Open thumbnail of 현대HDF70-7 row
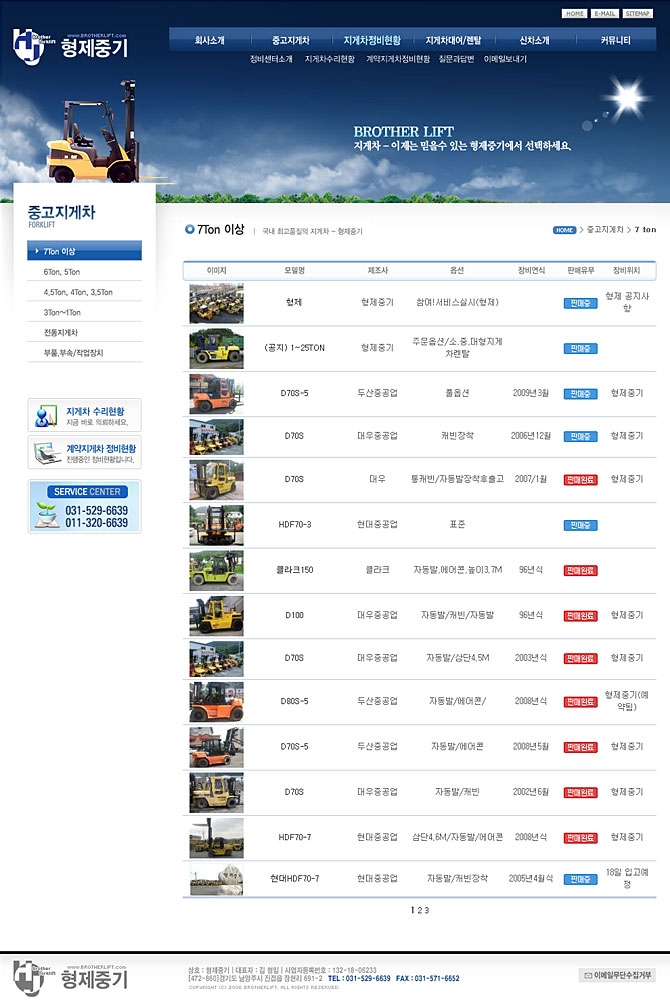Screen dimensions: 670x1002 217,879
